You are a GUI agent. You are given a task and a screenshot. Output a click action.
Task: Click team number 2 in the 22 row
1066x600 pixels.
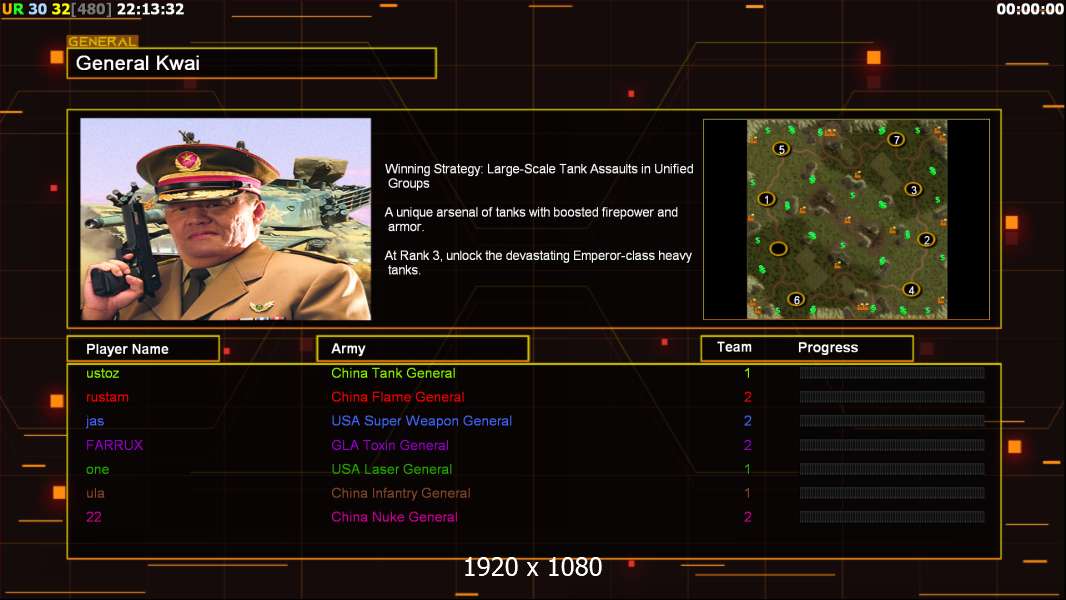[x=747, y=517]
